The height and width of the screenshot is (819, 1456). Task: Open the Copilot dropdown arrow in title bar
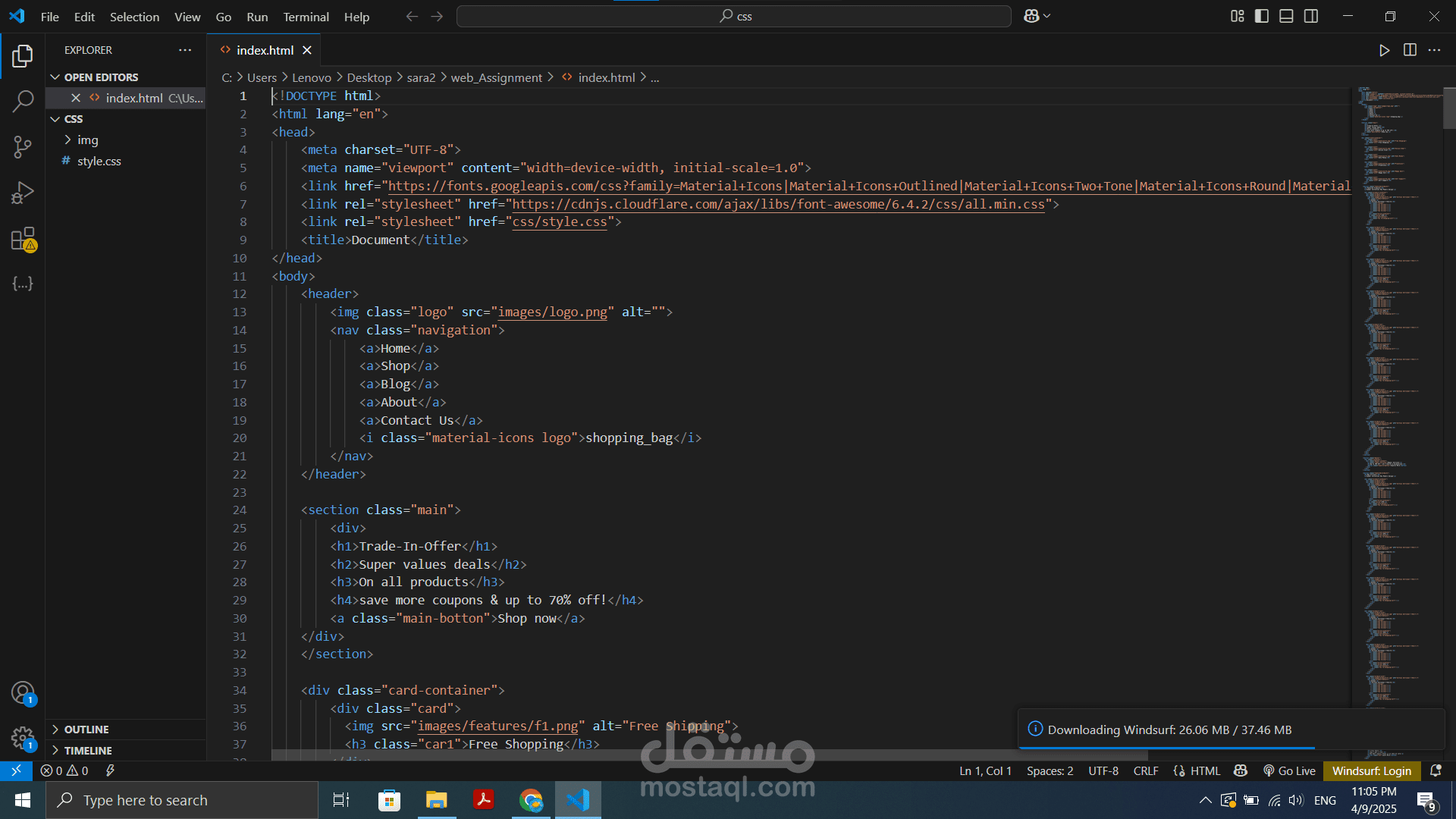[1047, 17]
